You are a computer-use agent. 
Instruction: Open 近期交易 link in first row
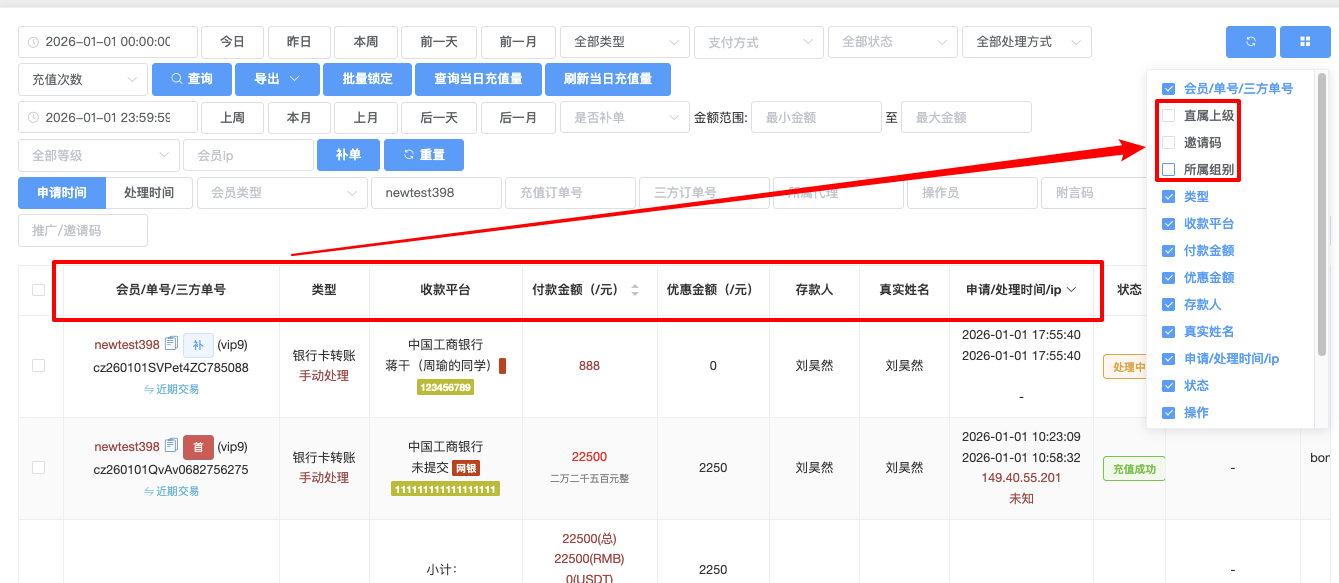tap(171, 389)
